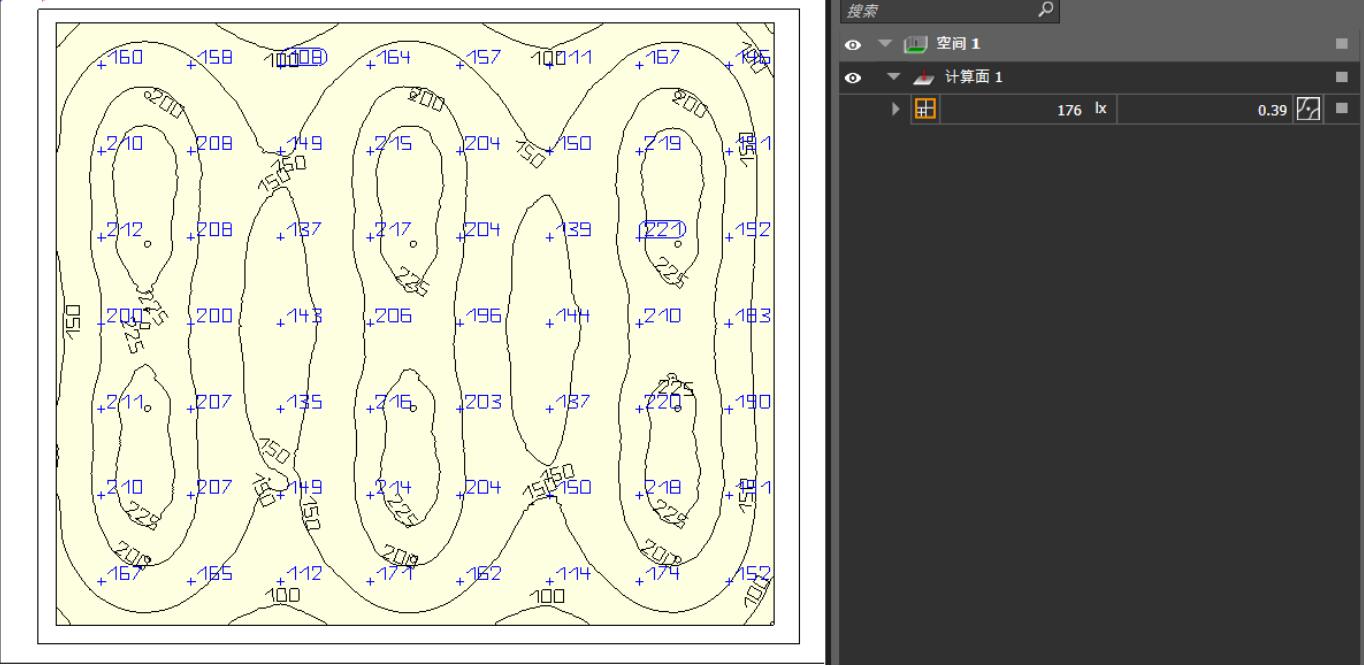Hide 计算面 1 using its eye icon
Screen dimensions: 1364x666
click(852, 78)
